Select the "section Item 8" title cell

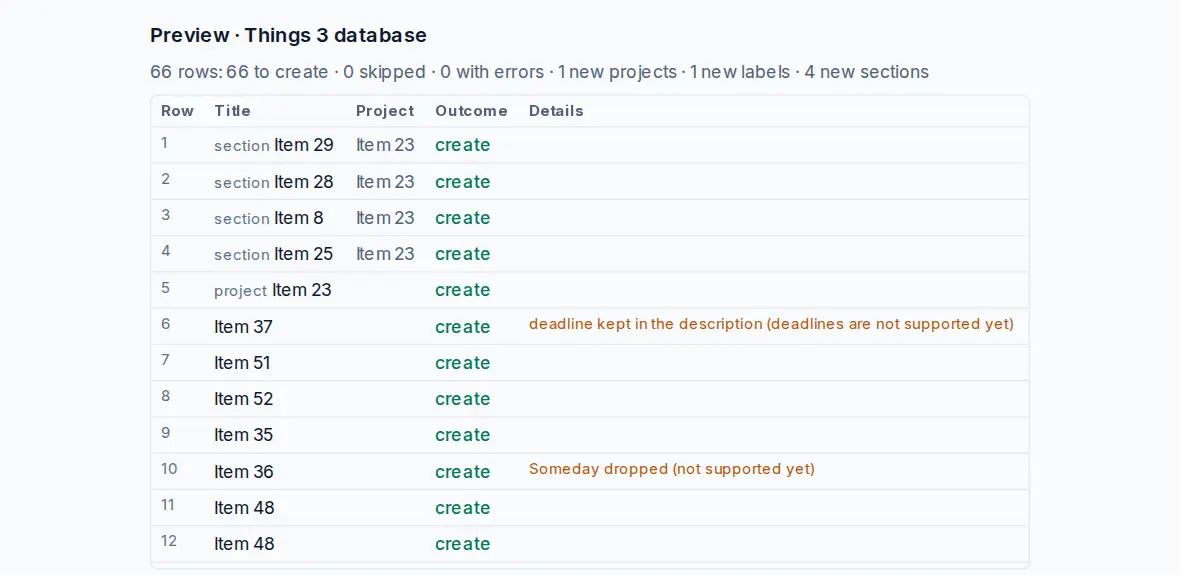(269, 218)
